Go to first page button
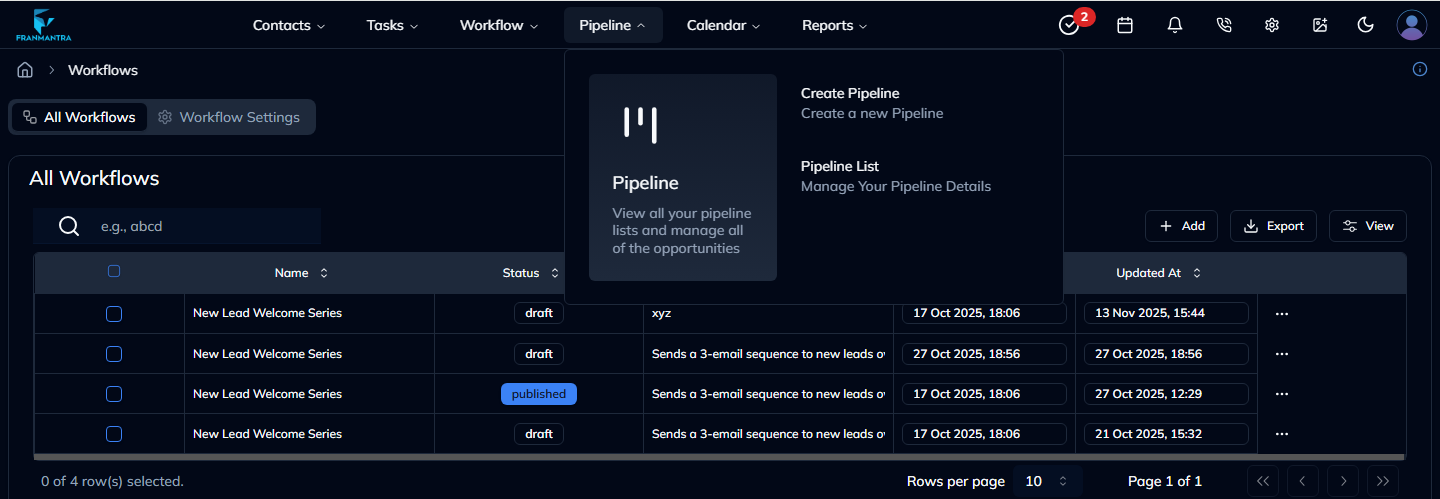Image resolution: width=1440 pixels, height=499 pixels. [x=1262, y=481]
